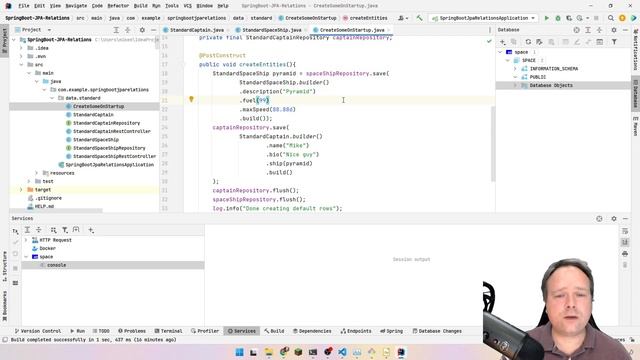Screen dimensions: 640x360
Task: Toggle the Notifications side tool window
Action: click(x=636, y=49)
